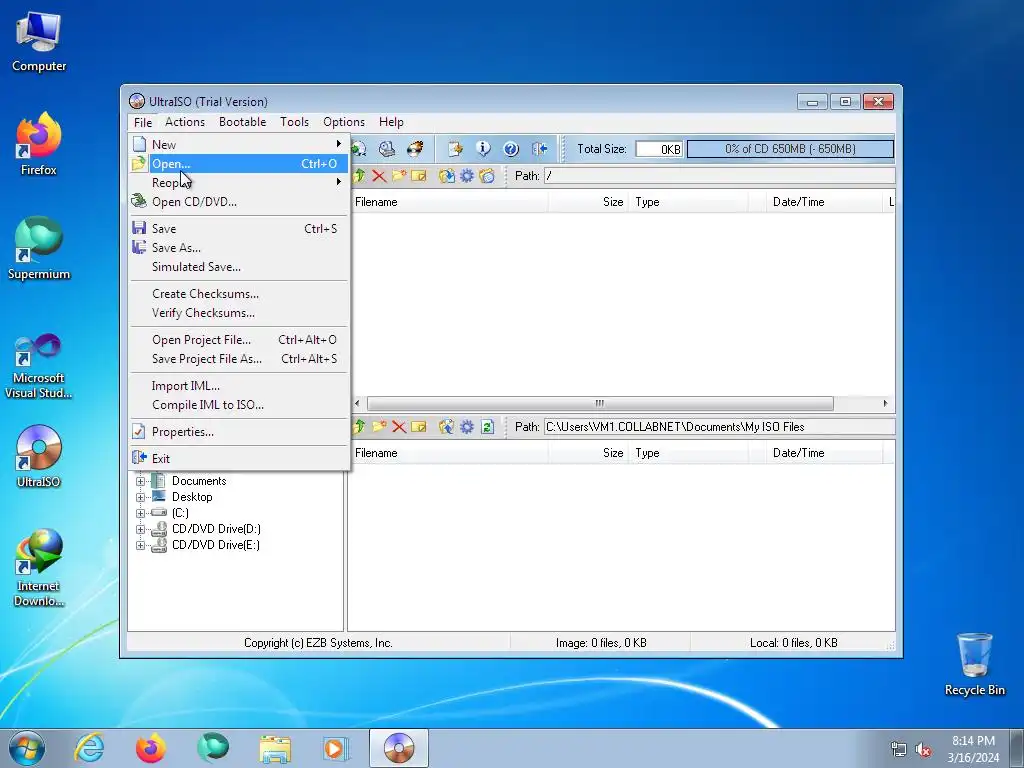Choose Open... from the File menu
1024x768 pixels.
pyautogui.click(x=238, y=164)
